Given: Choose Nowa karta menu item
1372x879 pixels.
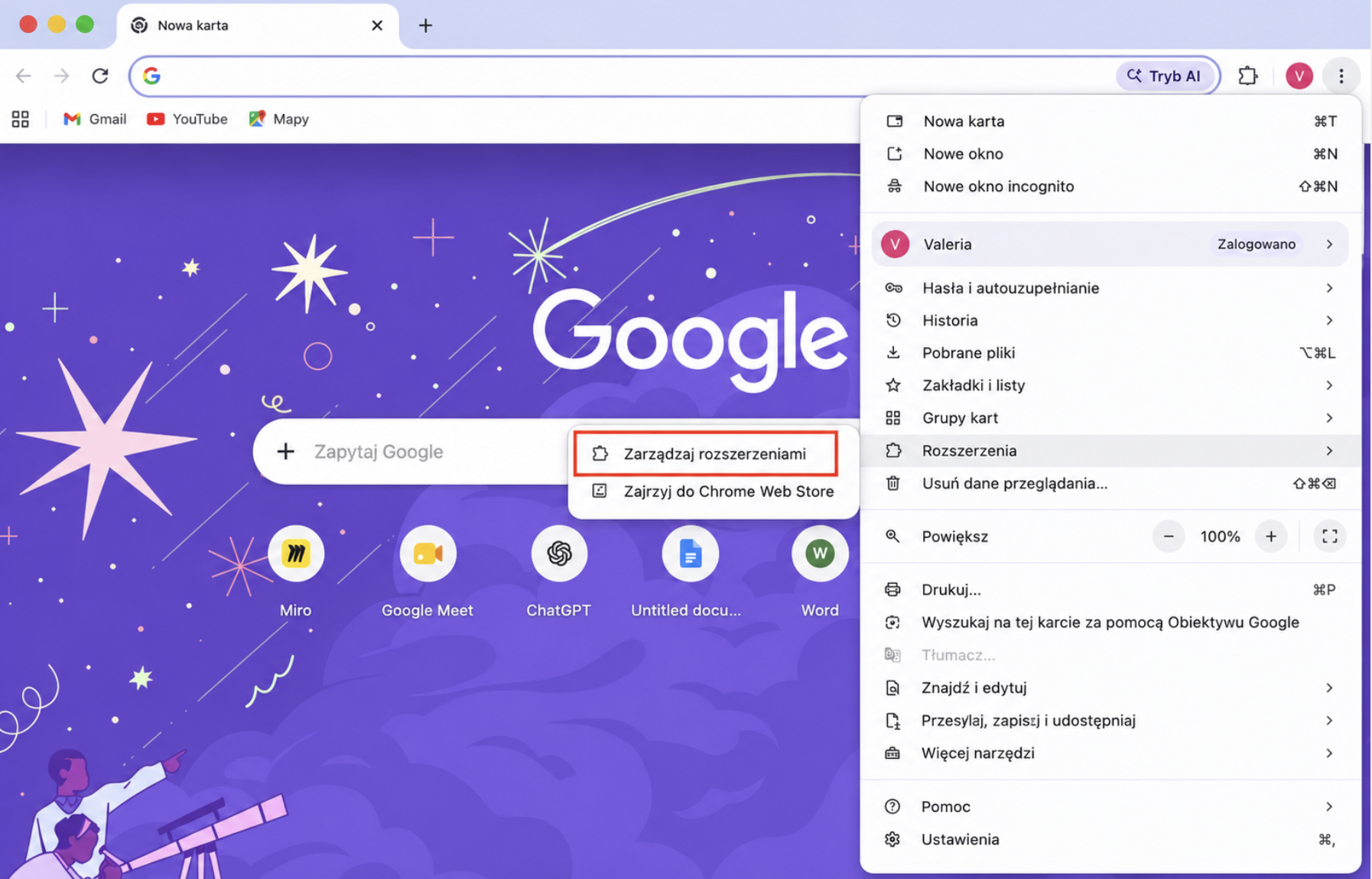Looking at the screenshot, I should coord(1110,122).
